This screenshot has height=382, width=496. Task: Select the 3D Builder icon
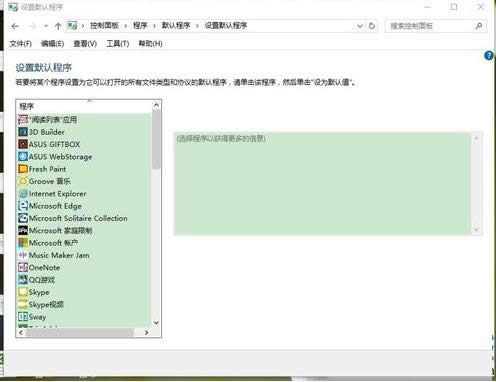[23, 132]
